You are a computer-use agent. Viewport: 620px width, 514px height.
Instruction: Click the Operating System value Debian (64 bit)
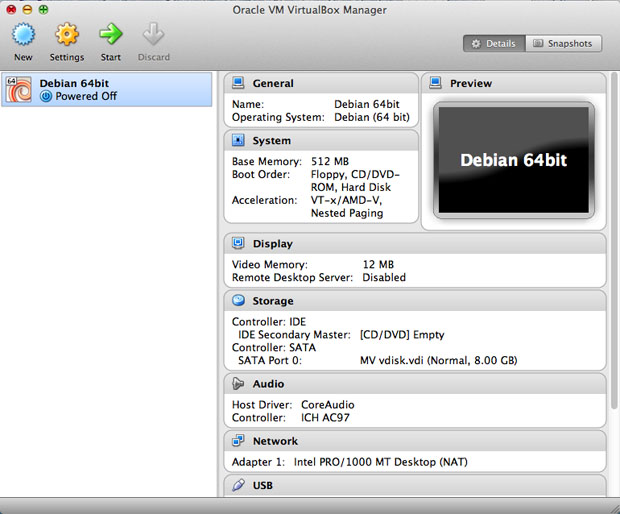click(372, 117)
